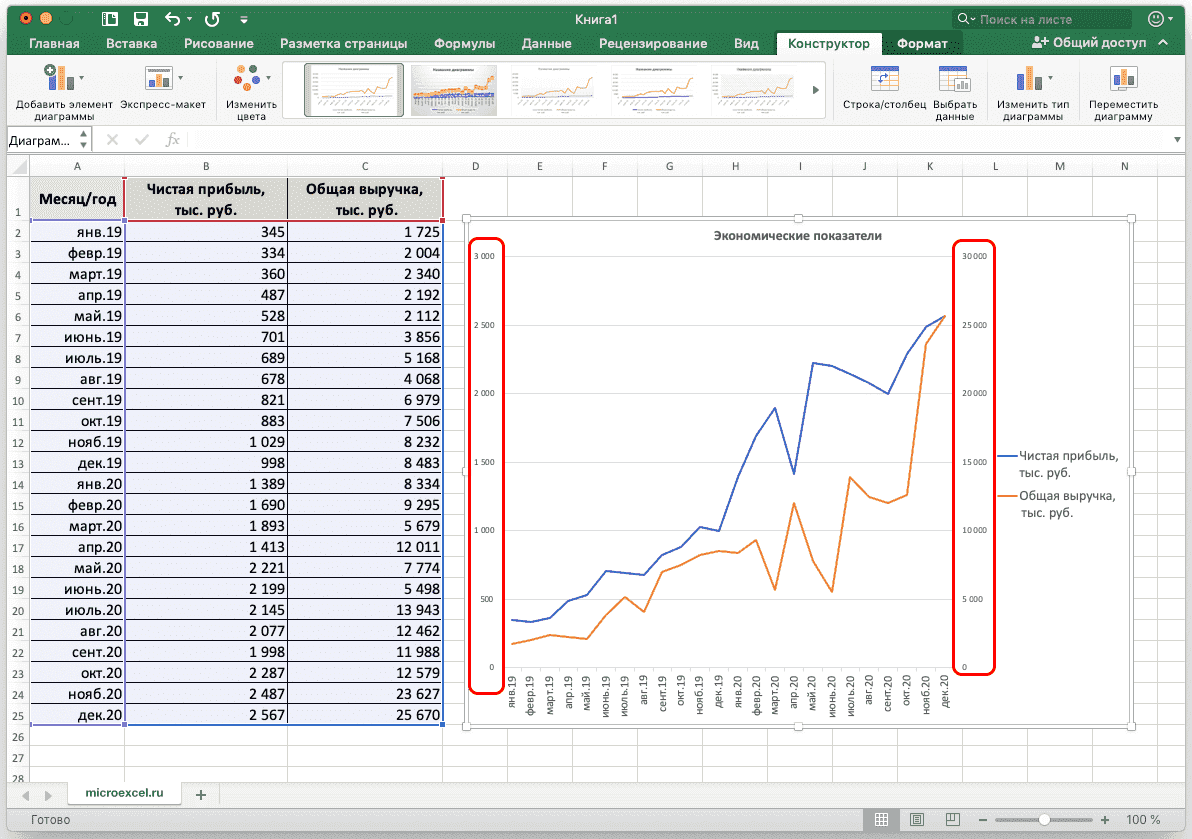Add a new sheet with plus icon
This screenshot has height=839, width=1192.
[x=201, y=794]
